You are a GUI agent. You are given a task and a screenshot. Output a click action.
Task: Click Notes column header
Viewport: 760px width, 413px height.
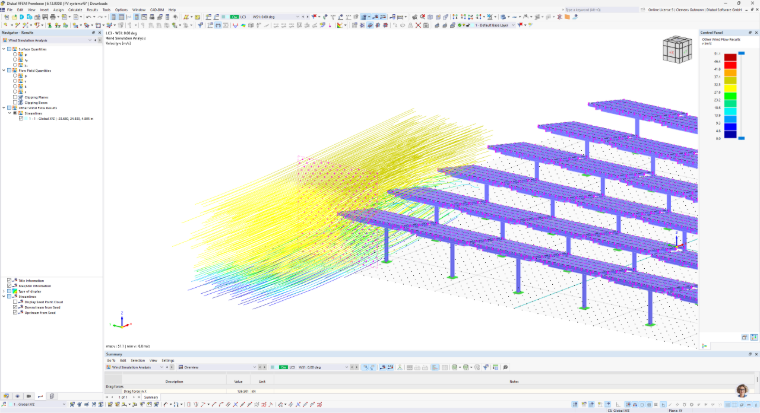pos(514,381)
